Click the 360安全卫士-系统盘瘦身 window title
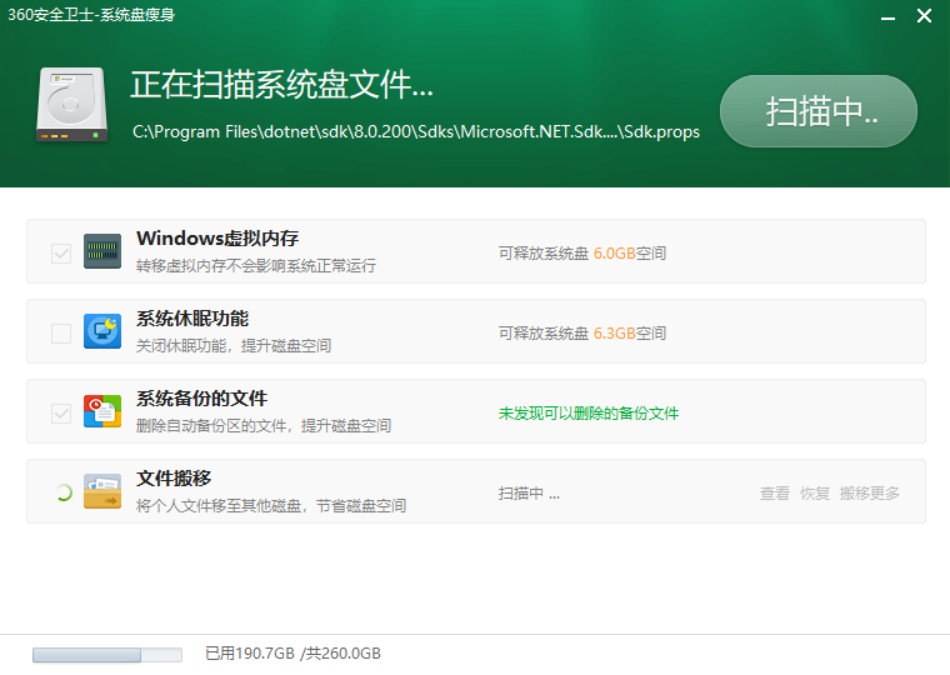 (91, 15)
